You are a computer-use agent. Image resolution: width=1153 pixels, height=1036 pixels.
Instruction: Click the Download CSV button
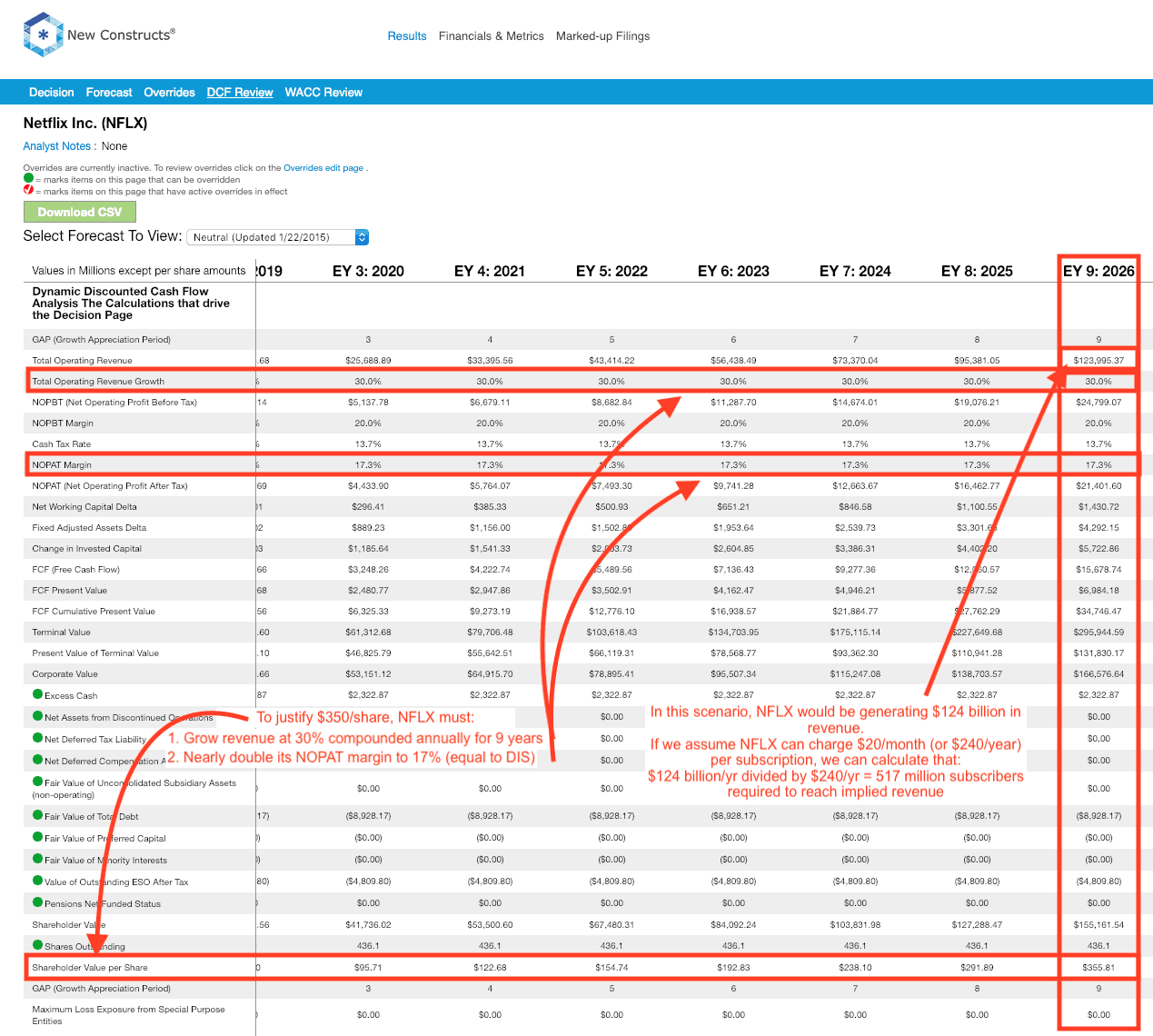pos(80,212)
